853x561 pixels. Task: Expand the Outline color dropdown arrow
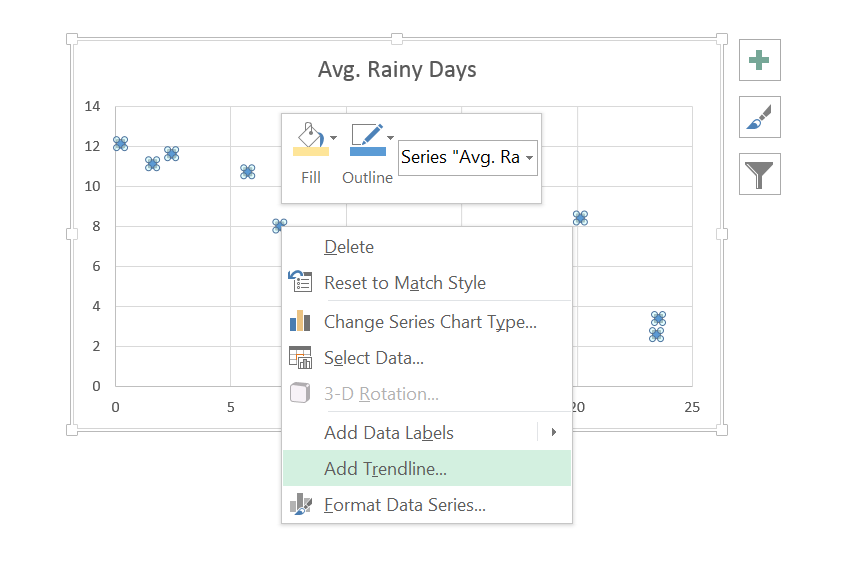(391, 137)
